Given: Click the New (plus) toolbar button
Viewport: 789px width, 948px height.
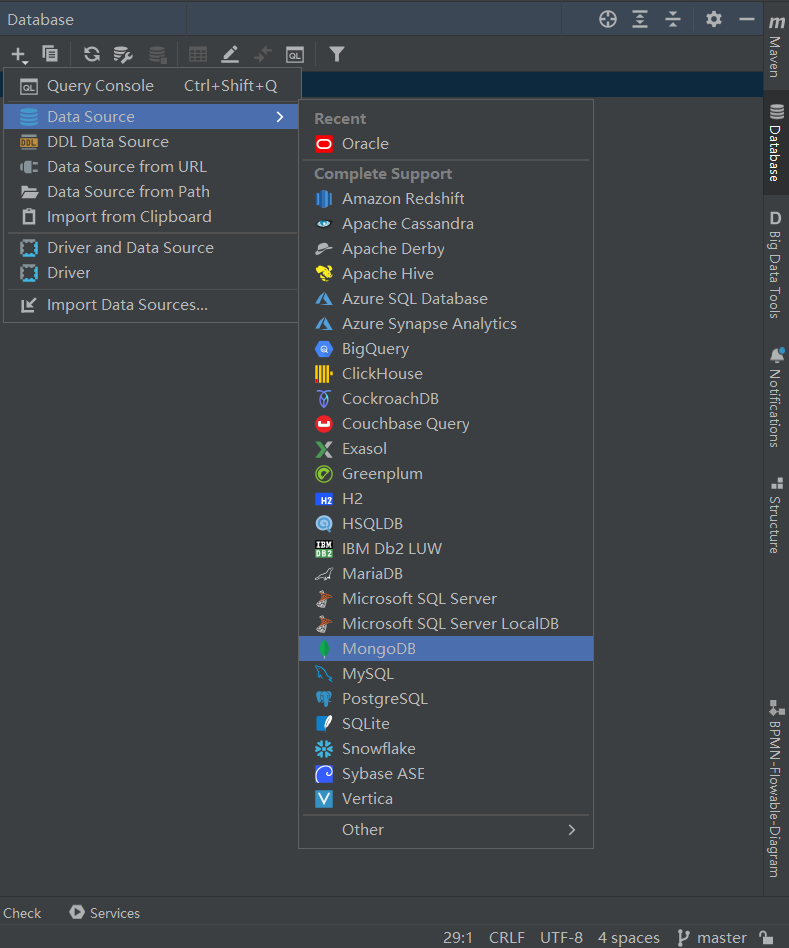Looking at the screenshot, I should (x=19, y=54).
